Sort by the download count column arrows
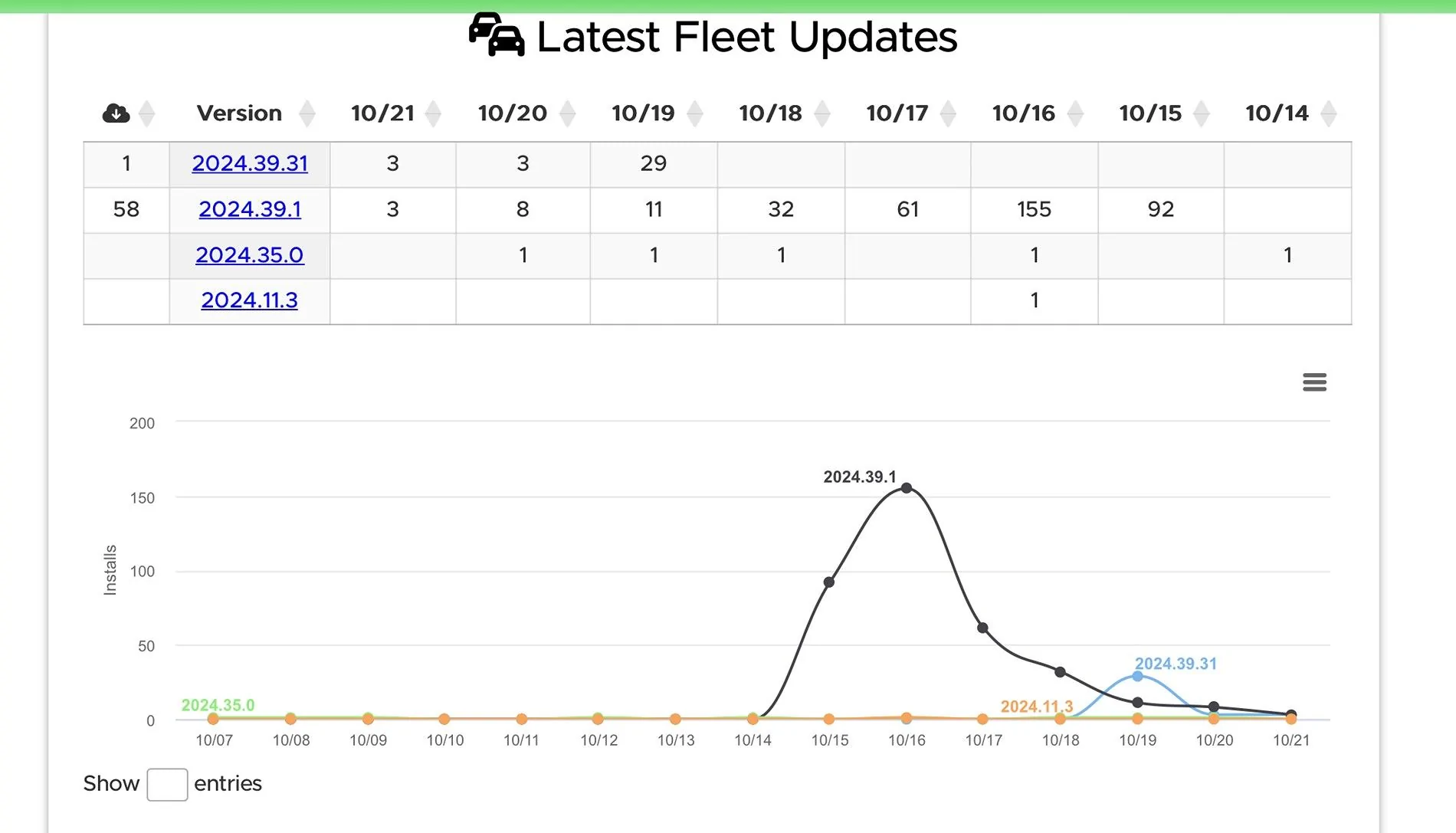The width and height of the screenshot is (1456, 833). tap(147, 113)
